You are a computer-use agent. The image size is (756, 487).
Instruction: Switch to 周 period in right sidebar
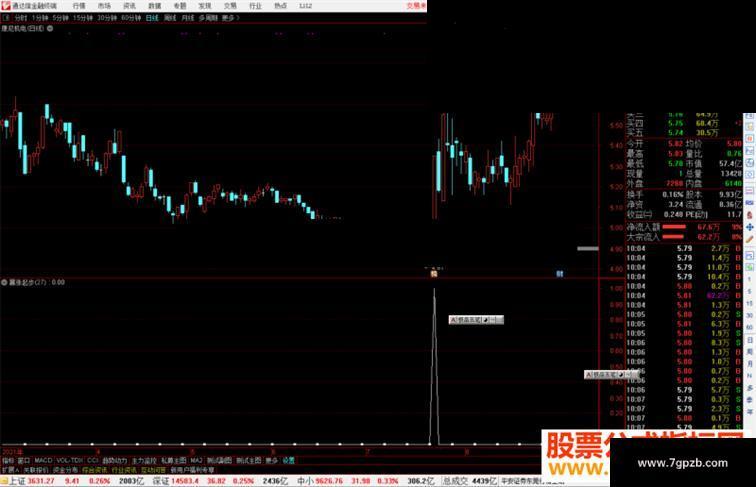[749, 352]
